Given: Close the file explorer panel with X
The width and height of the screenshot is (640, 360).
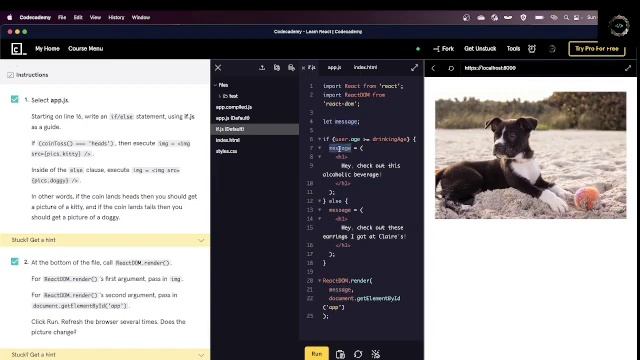Looking at the screenshot, I should click(x=218, y=68).
